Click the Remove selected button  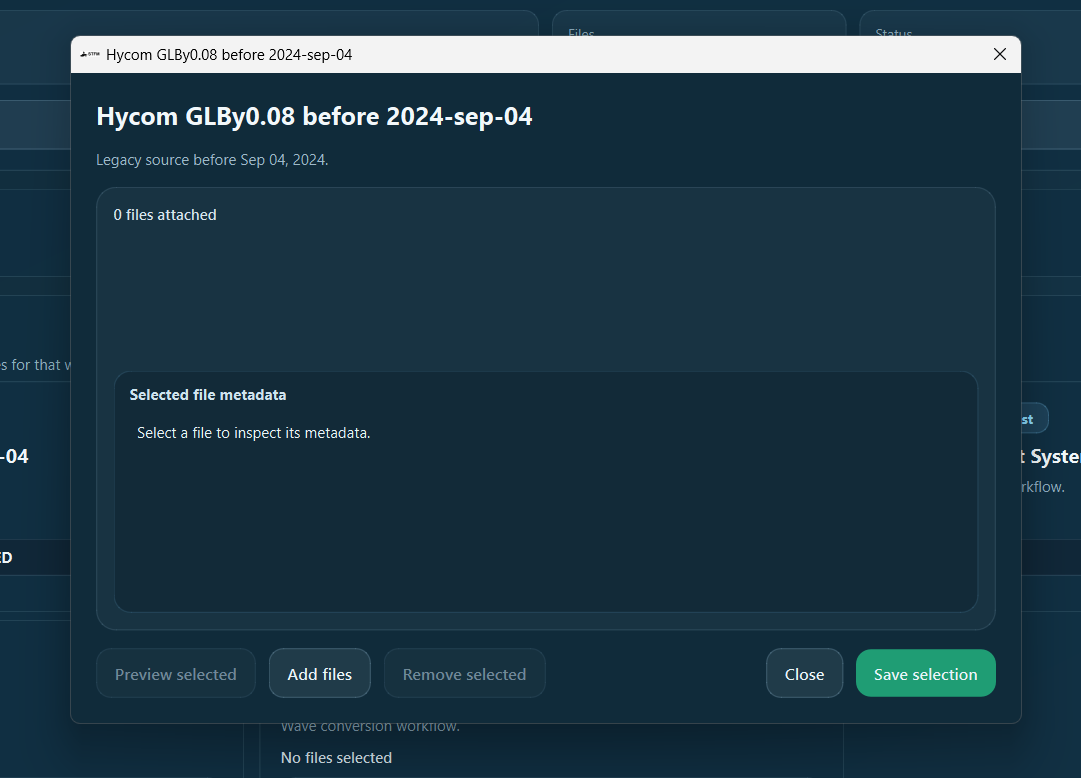464,673
